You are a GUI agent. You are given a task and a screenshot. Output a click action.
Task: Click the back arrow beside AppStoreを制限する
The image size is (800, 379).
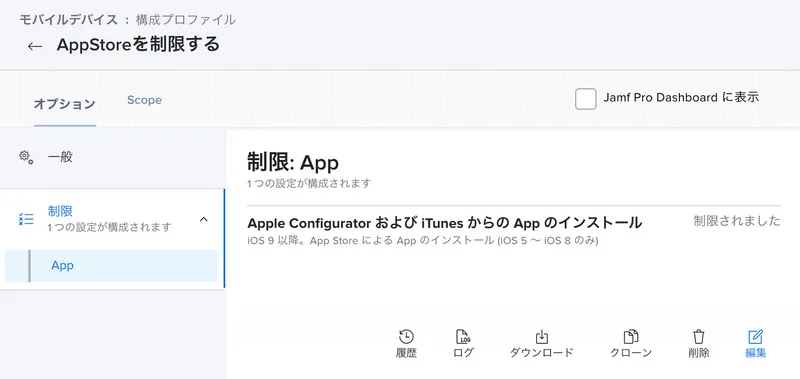(x=35, y=46)
